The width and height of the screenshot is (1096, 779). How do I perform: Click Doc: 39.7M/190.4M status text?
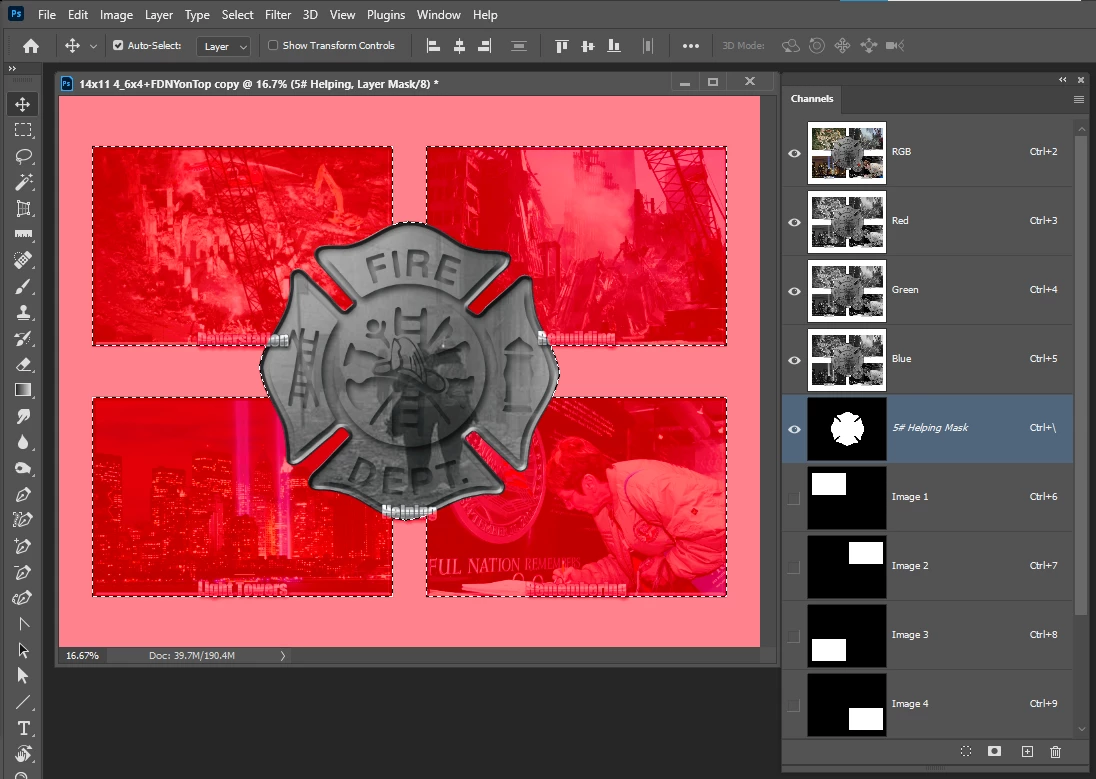pos(192,656)
